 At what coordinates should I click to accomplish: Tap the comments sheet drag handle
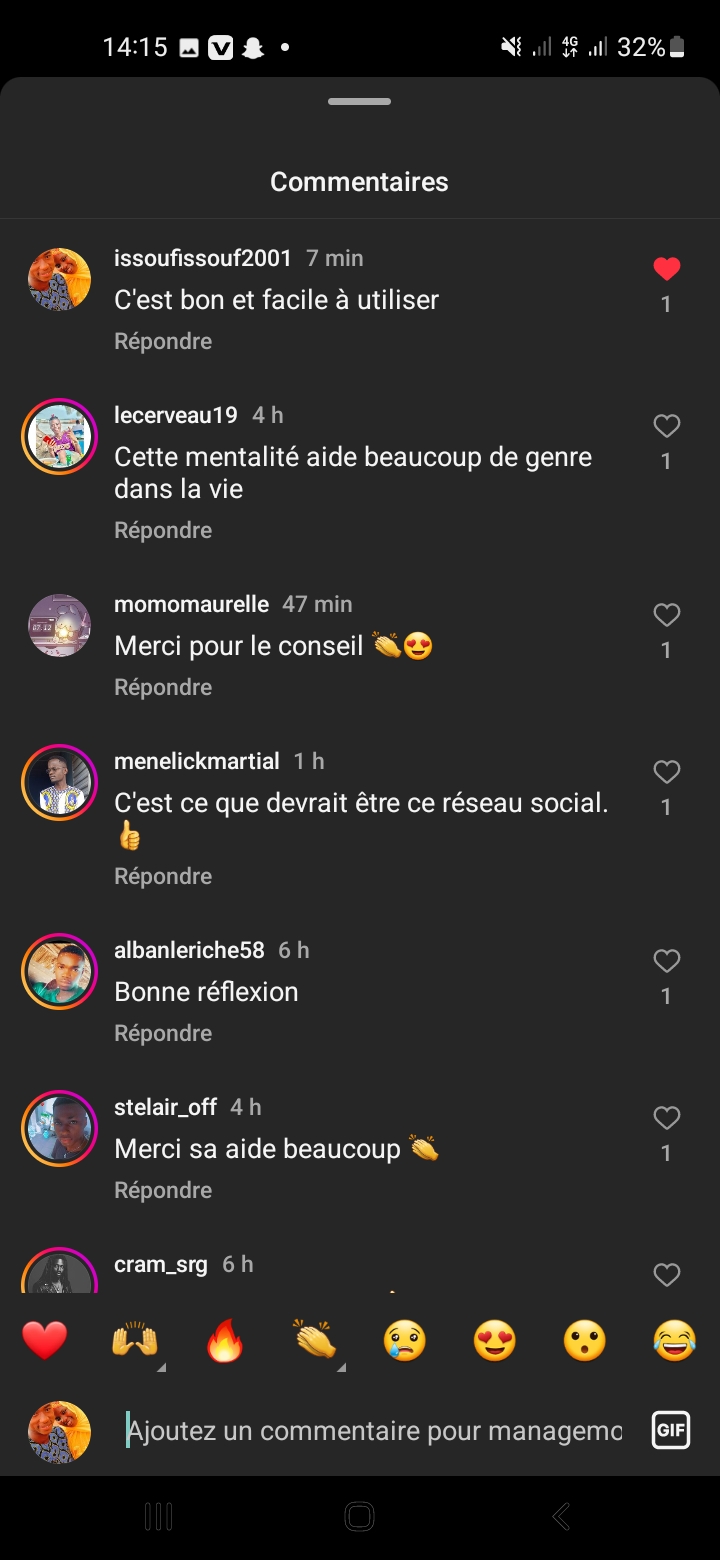click(x=359, y=102)
